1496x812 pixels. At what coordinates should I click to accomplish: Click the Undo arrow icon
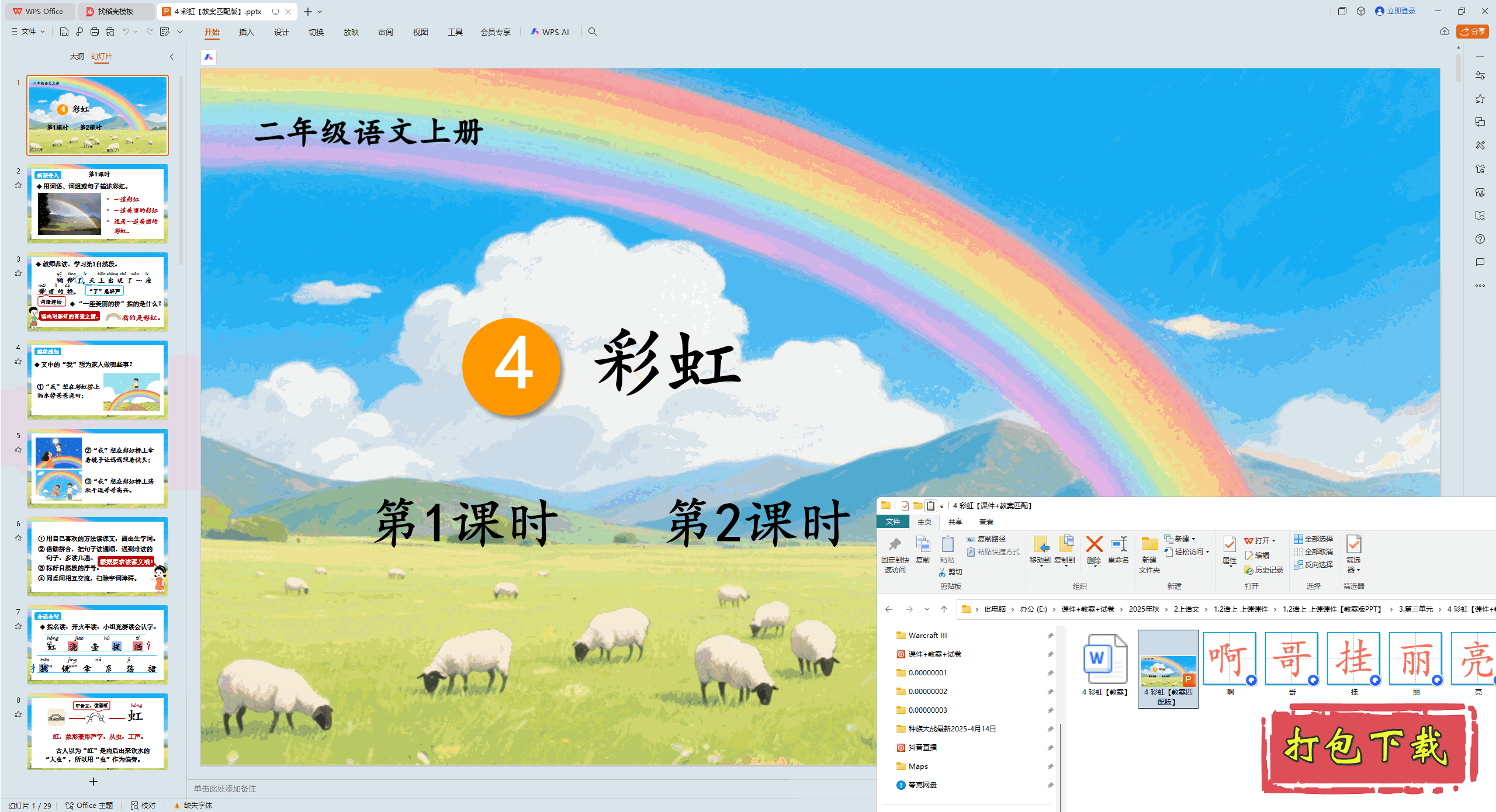126,32
